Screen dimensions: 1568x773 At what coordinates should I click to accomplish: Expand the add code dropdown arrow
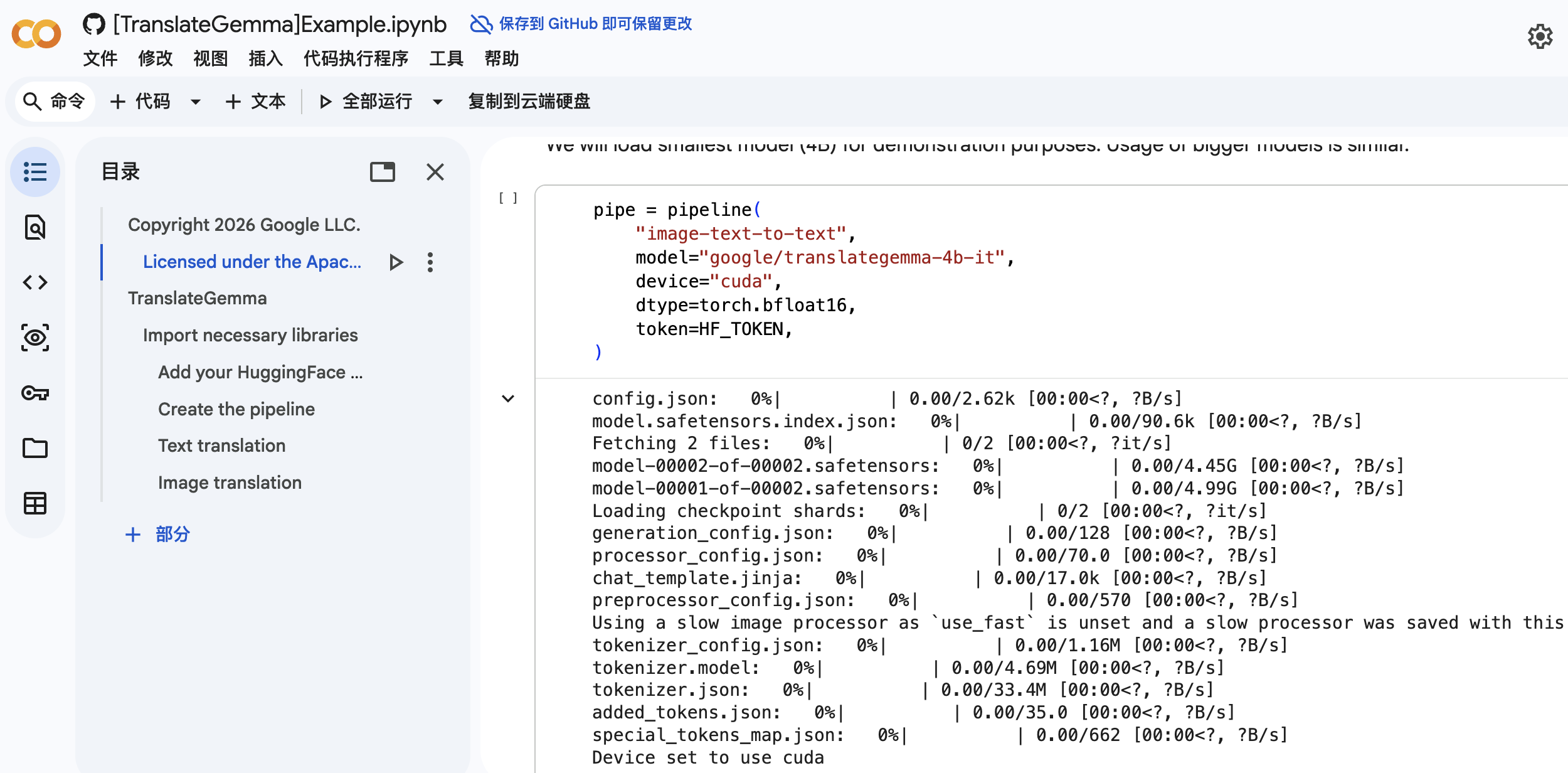point(196,102)
